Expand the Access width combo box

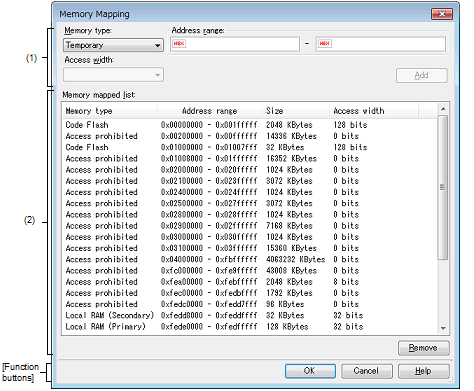click(113, 75)
